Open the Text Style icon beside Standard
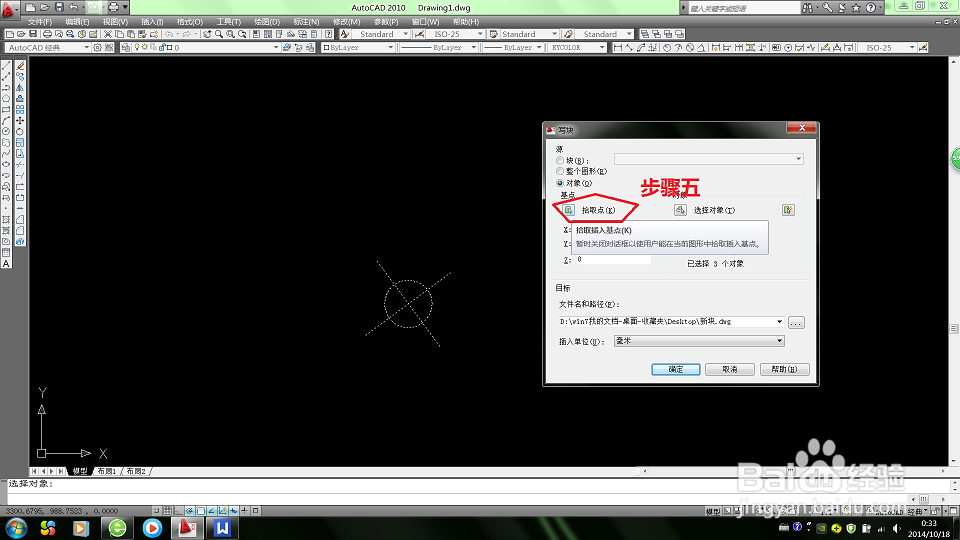Viewport: 960px width, 540px height. tap(345, 34)
